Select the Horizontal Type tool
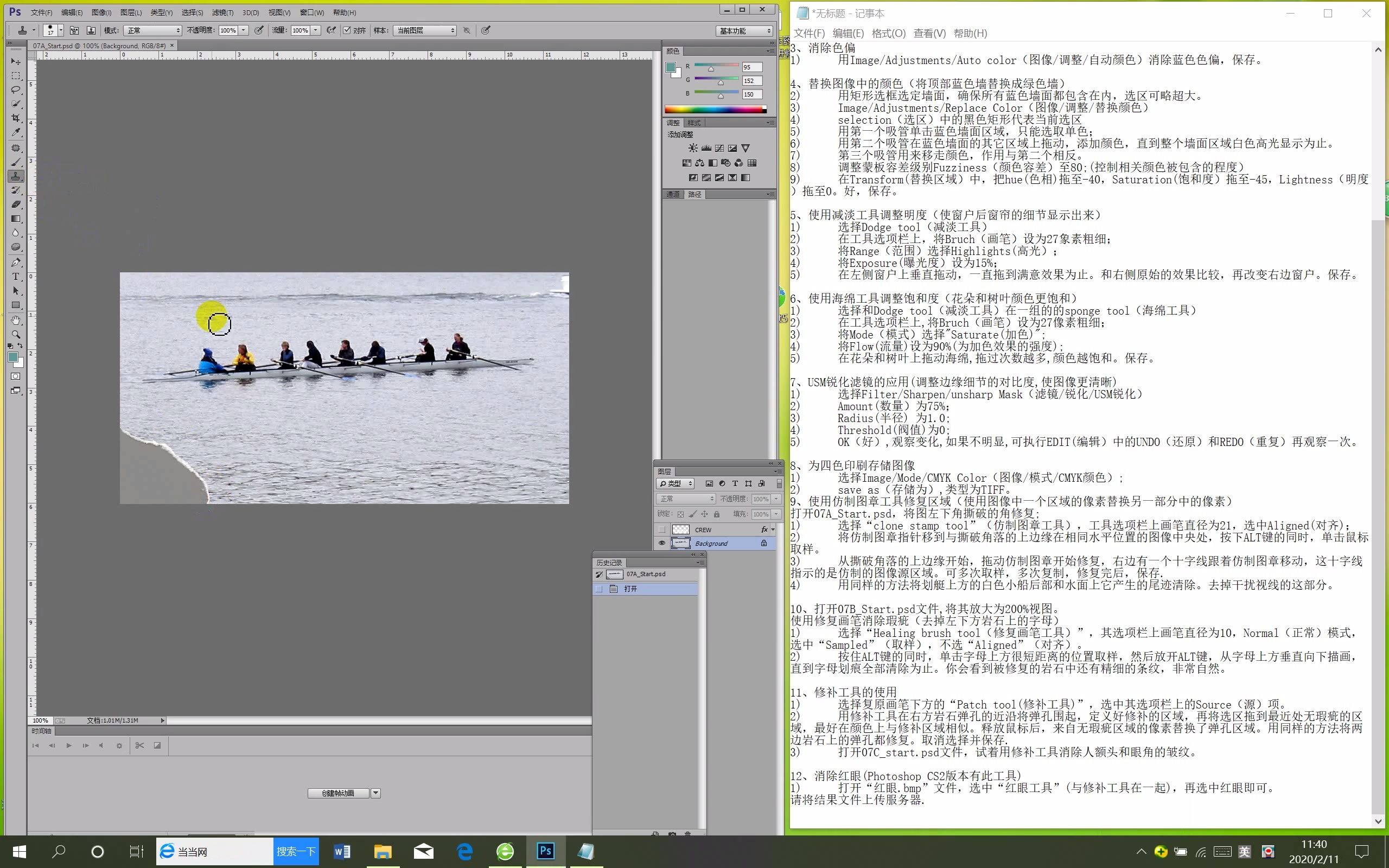The width and height of the screenshot is (1389, 868). [16, 277]
